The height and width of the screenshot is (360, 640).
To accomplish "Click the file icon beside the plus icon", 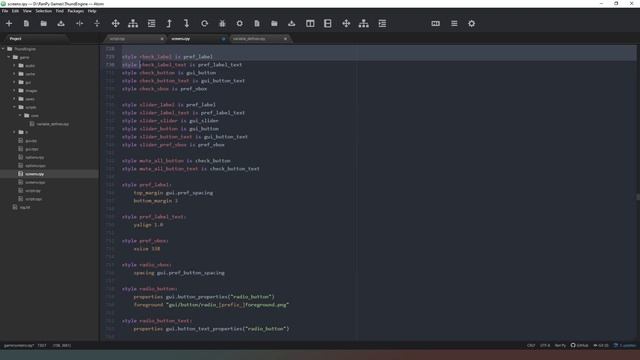I will pos(26,24).
